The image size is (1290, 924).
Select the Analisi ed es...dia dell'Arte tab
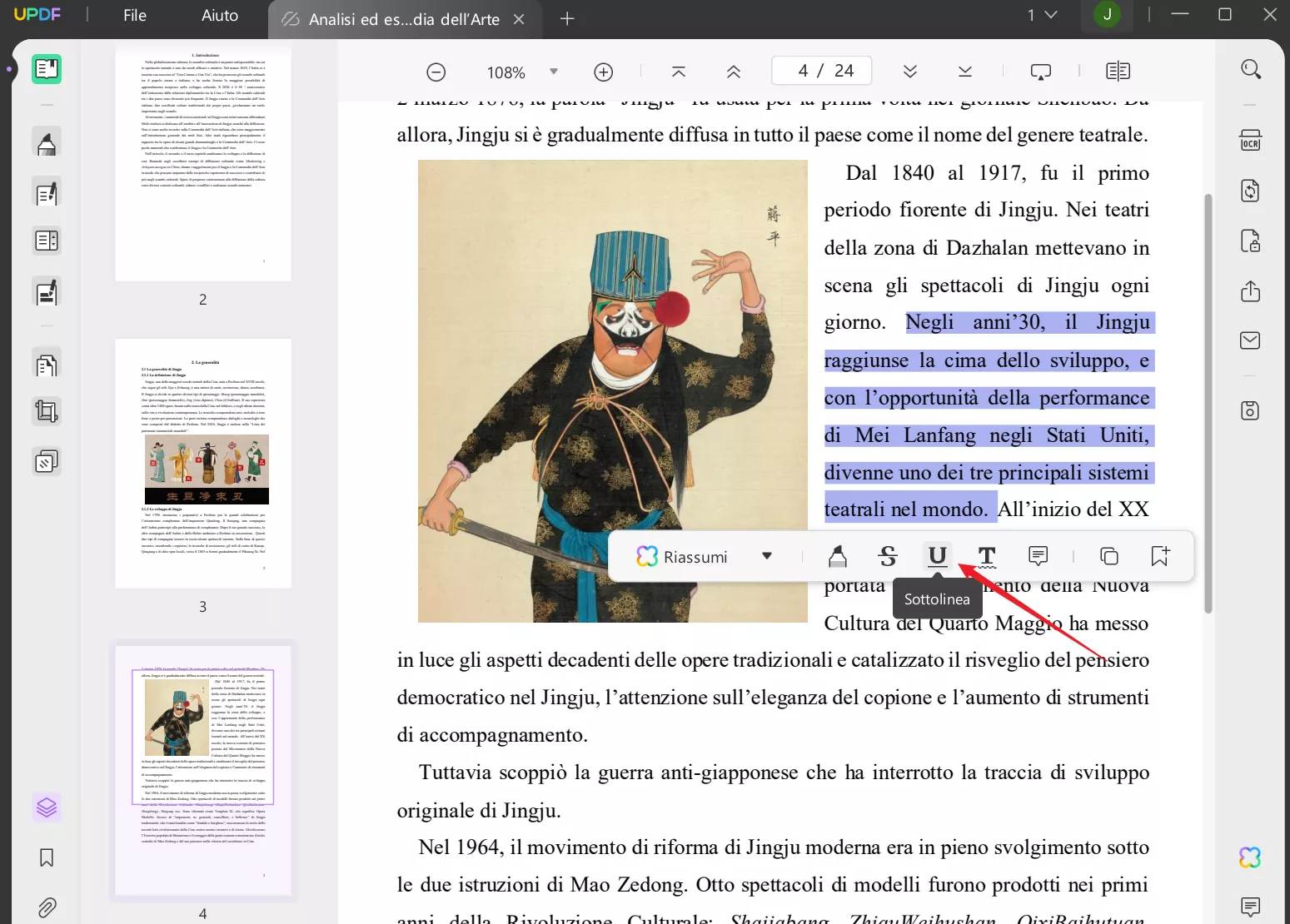pos(404,19)
